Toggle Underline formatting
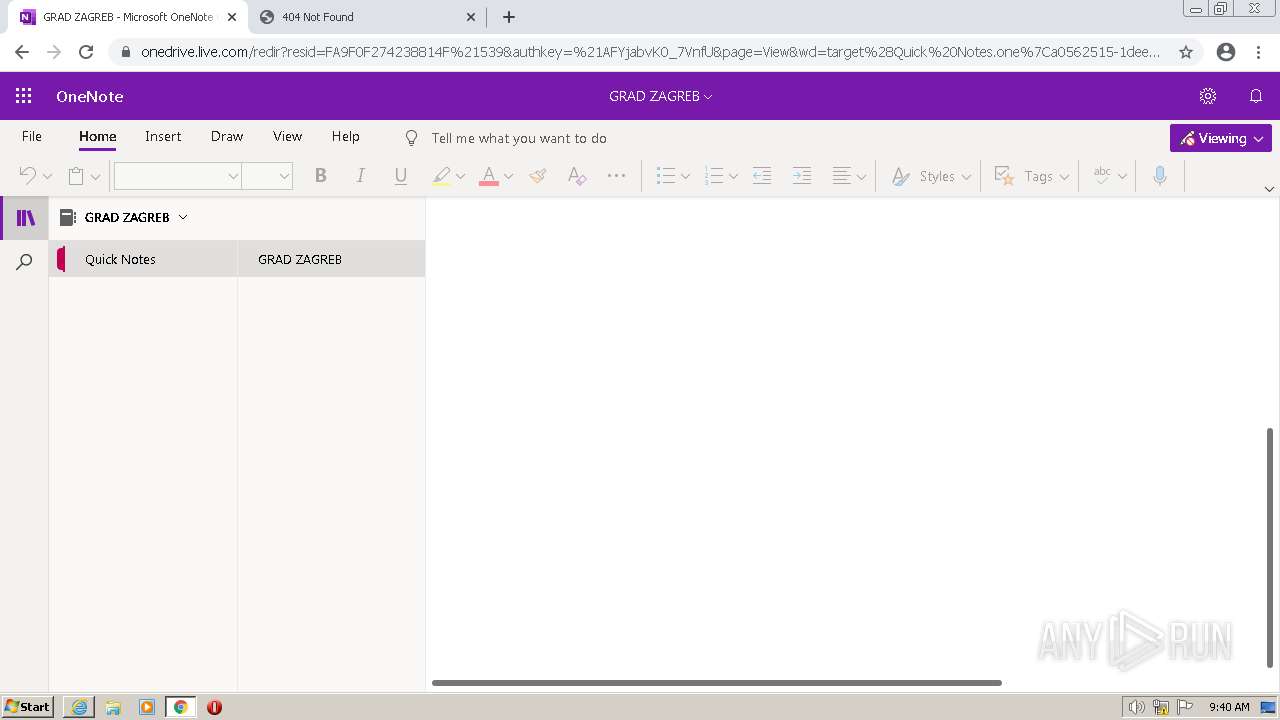Screen dimensions: 1280x720 (x=401, y=176)
